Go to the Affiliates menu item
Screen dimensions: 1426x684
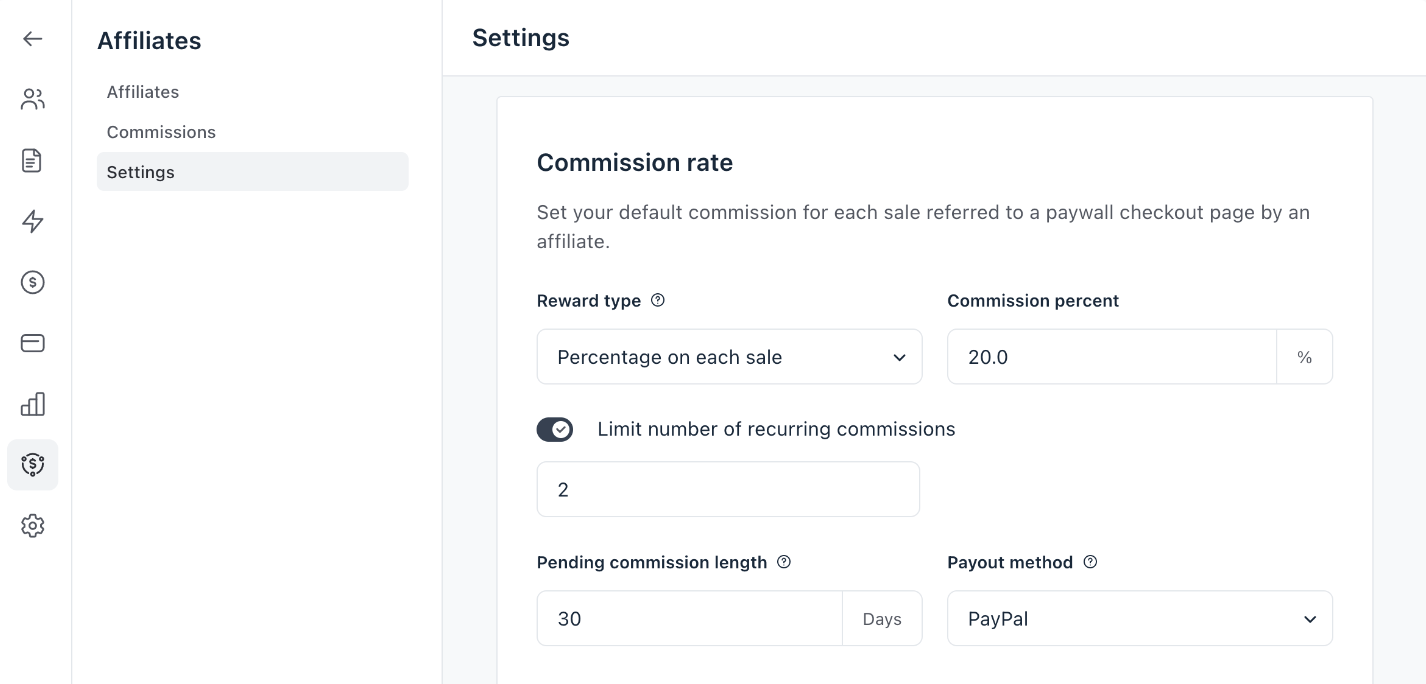click(x=143, y=92)
